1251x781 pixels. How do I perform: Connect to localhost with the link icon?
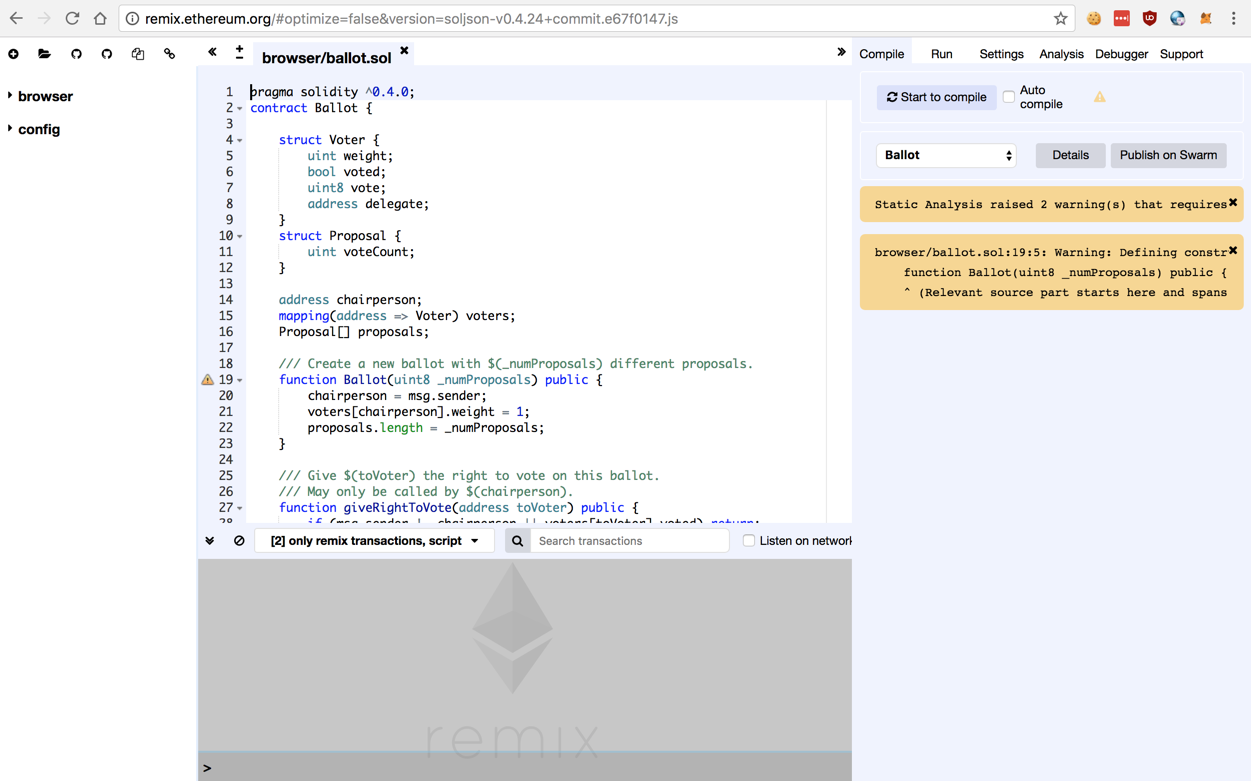point(169,54)
